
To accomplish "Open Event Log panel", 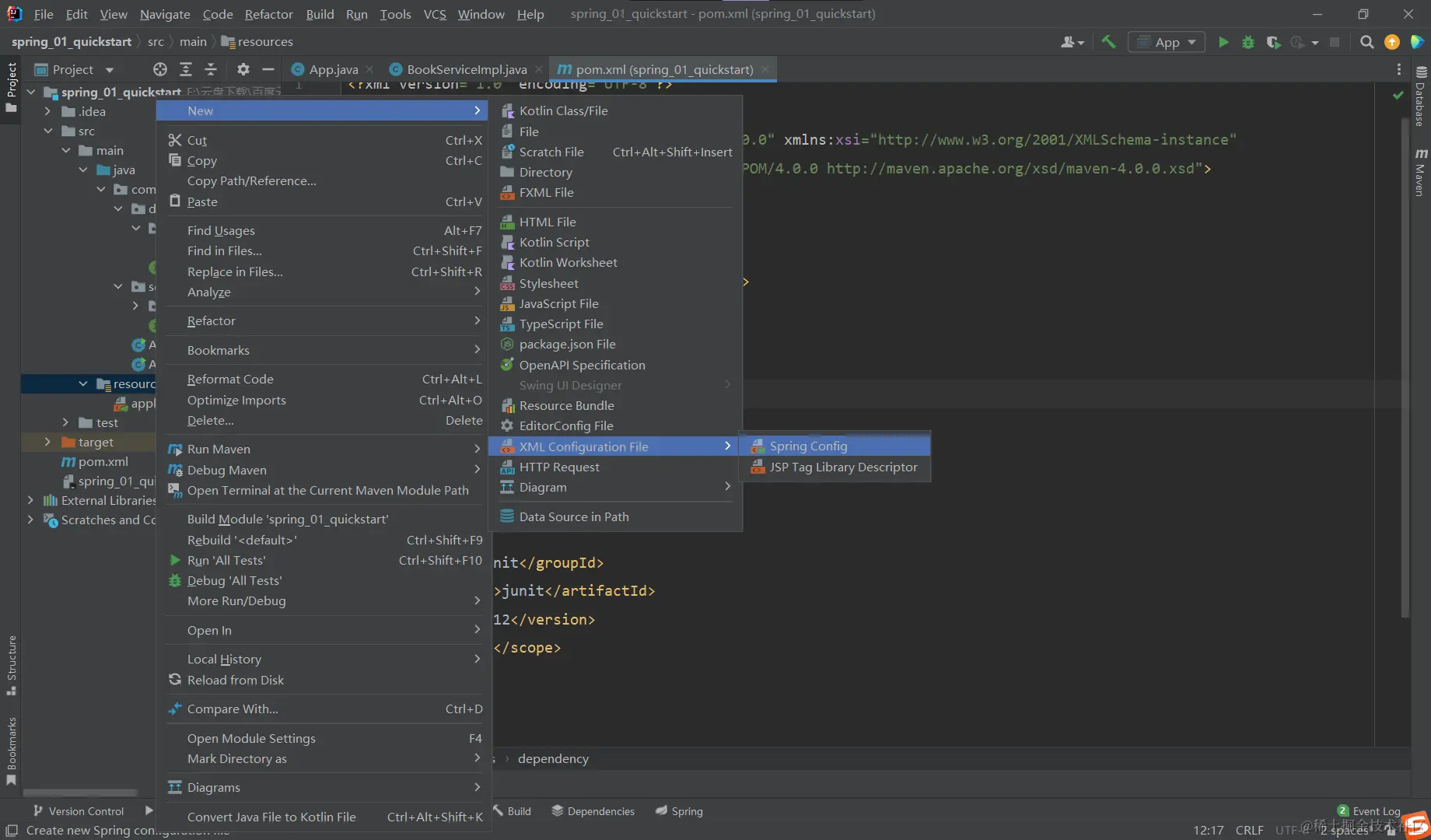I will pyautogui.click(x=1369, y=811).
